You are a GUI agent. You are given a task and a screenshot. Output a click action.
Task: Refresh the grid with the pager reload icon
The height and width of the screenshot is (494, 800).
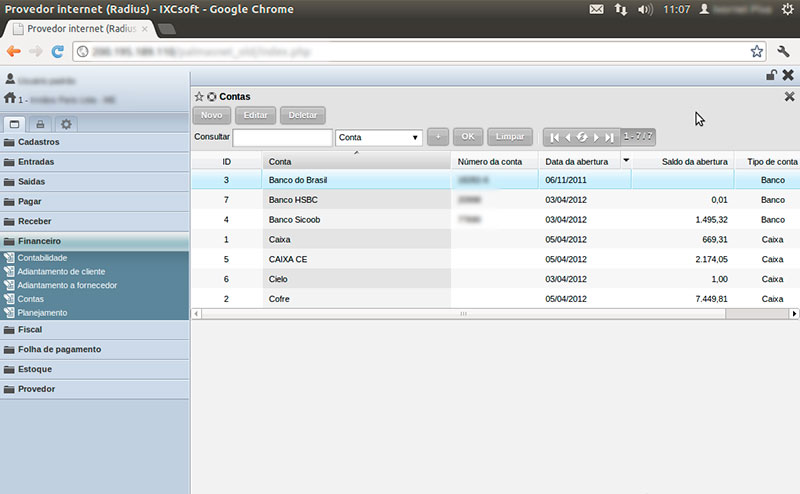coord(582,137)
